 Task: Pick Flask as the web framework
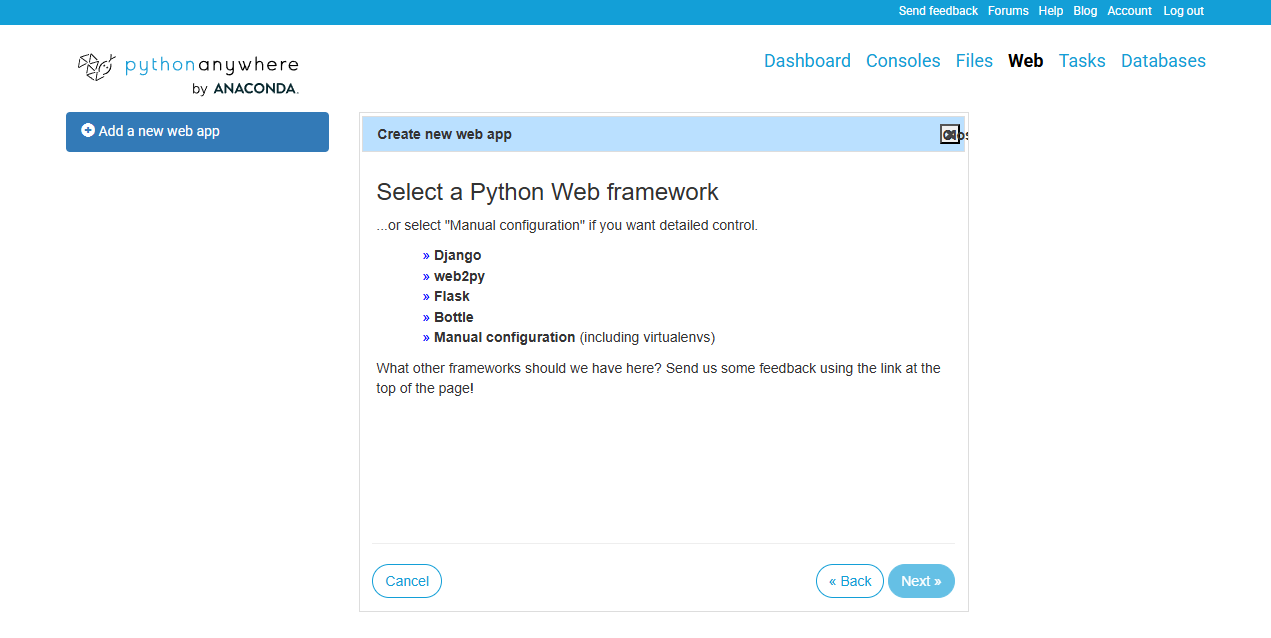(451, 297)
